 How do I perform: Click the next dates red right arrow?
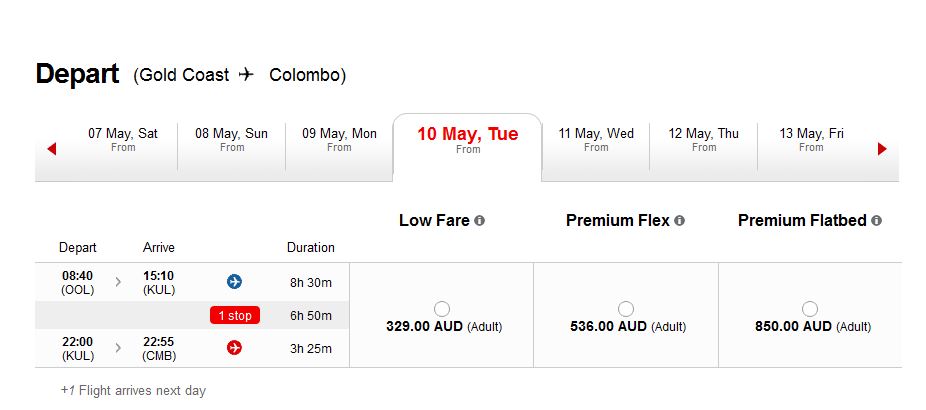[882, 149]
